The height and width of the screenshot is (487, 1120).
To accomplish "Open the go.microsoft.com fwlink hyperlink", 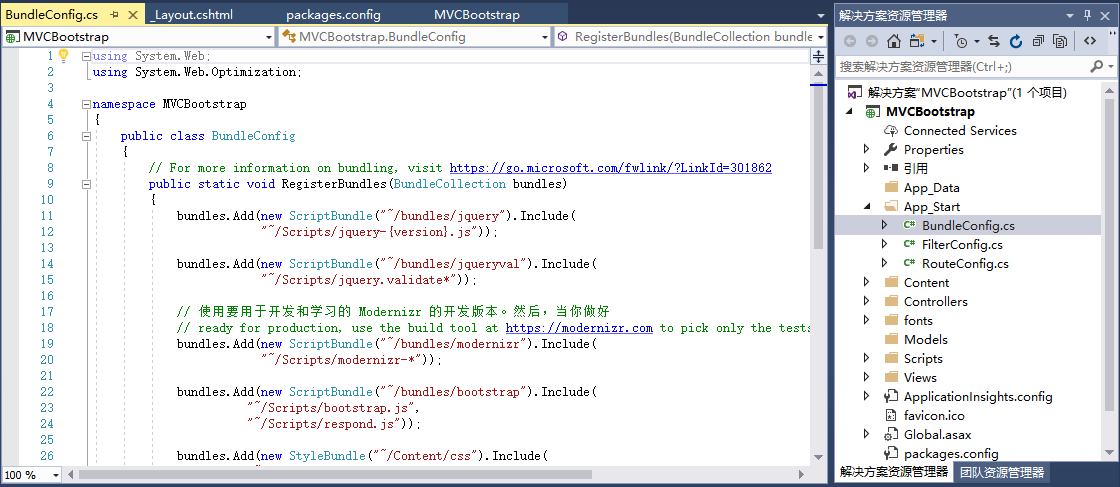I will [610, 168].
